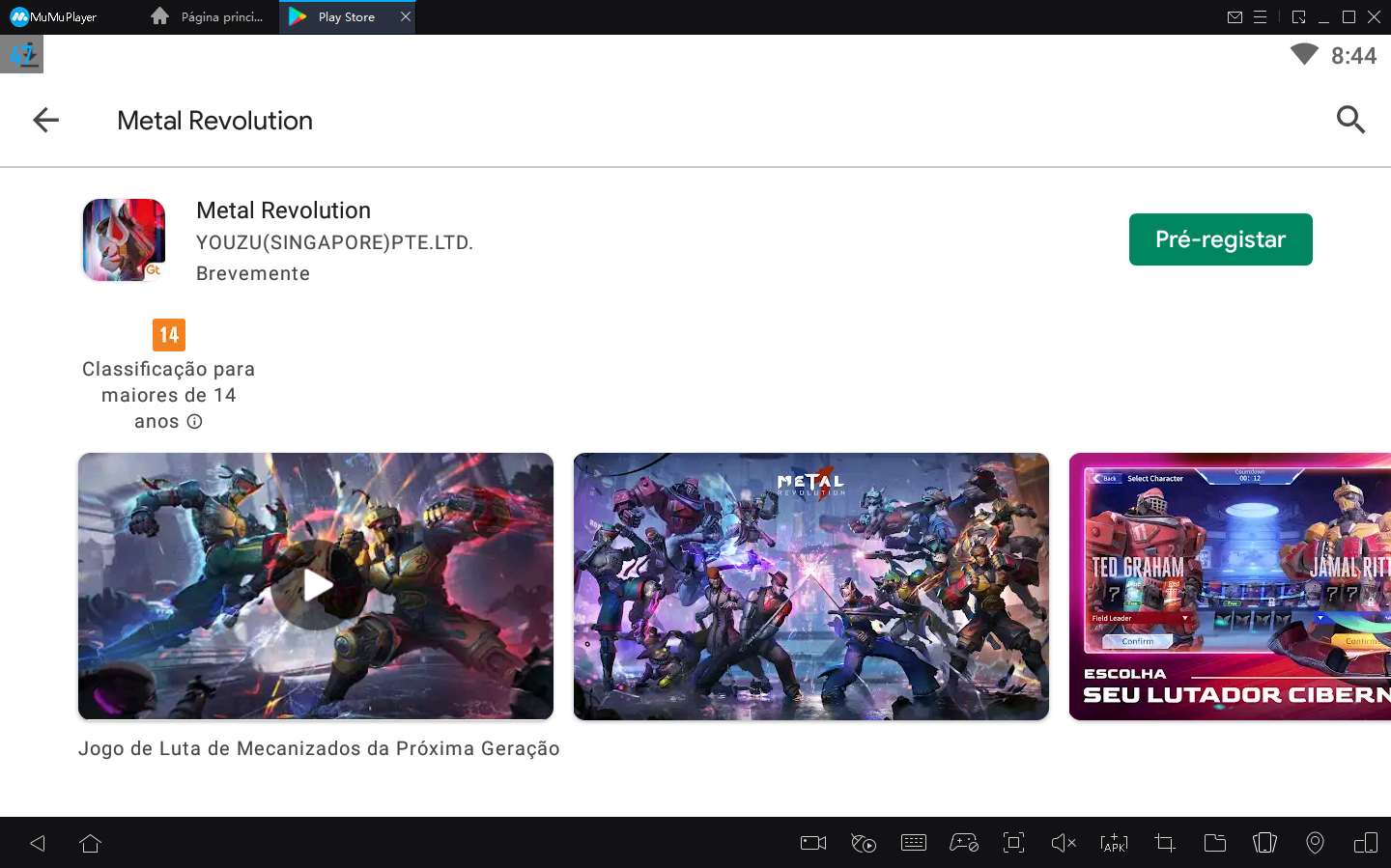Open the MuMu mail messages icon

click(1235, 17)
